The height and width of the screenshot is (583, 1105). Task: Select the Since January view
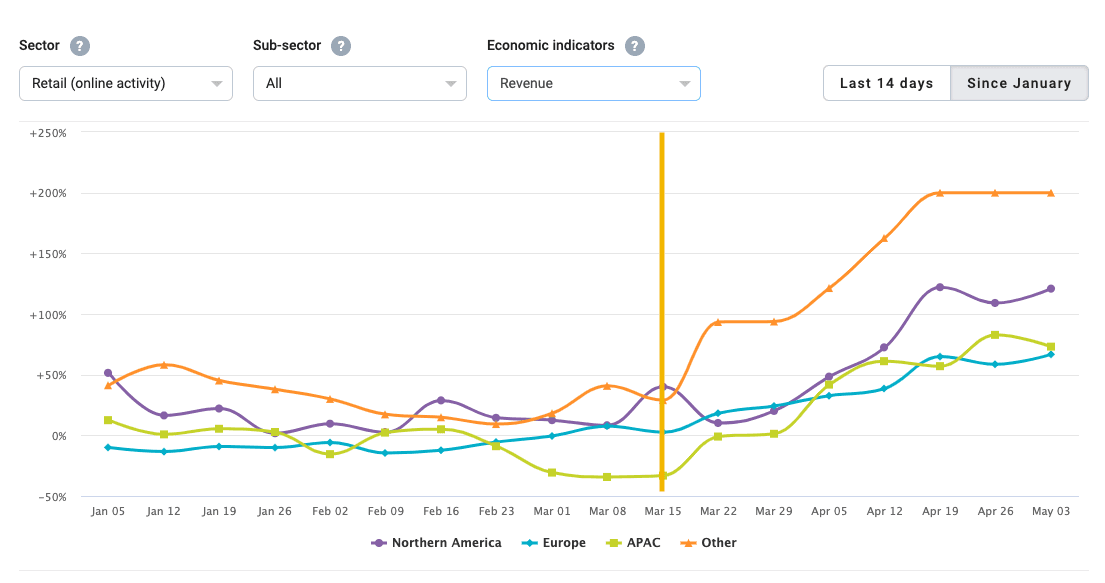pyautogui.click(x=1019, y=83)
